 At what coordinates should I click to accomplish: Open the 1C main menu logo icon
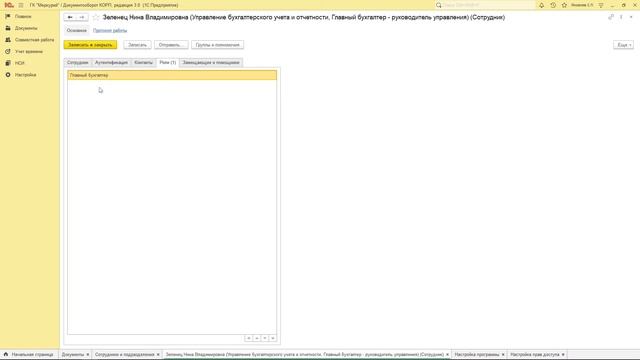tap(9, 5)
